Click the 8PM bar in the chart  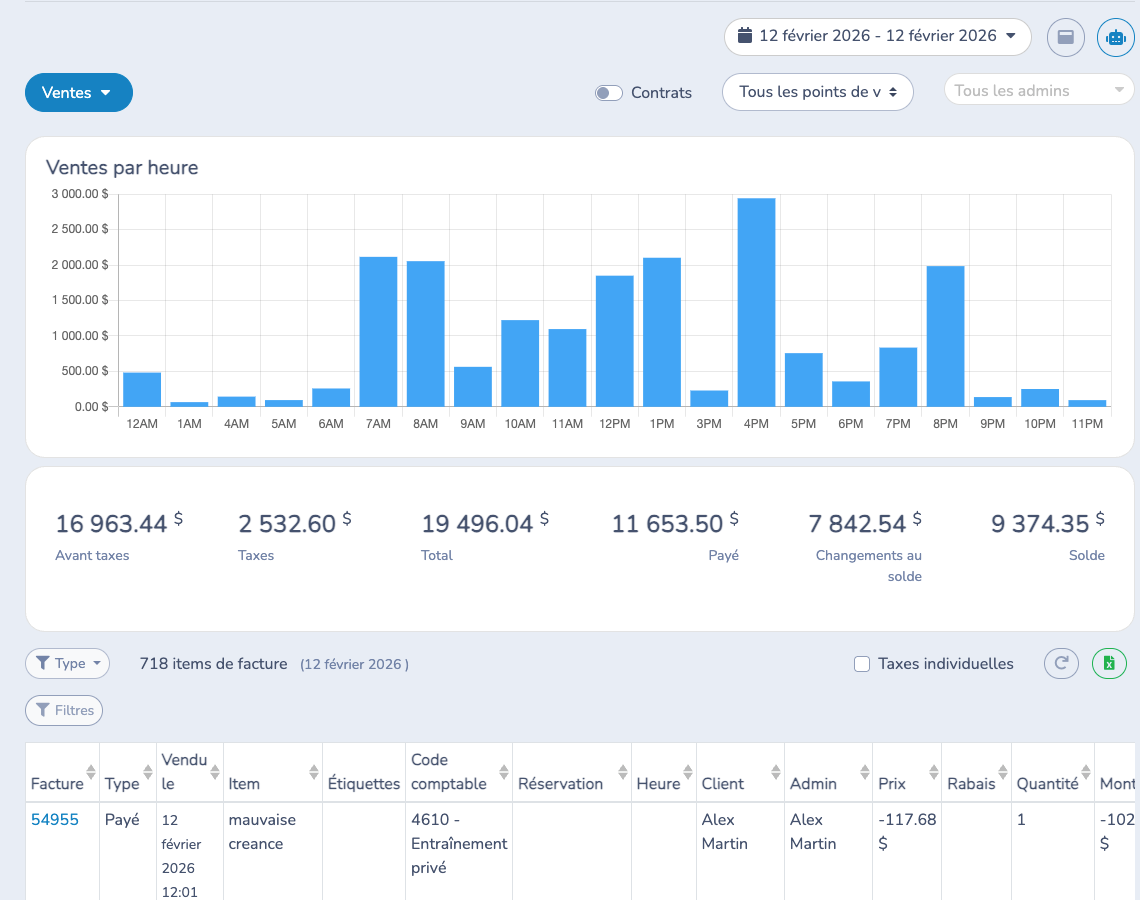945,336
